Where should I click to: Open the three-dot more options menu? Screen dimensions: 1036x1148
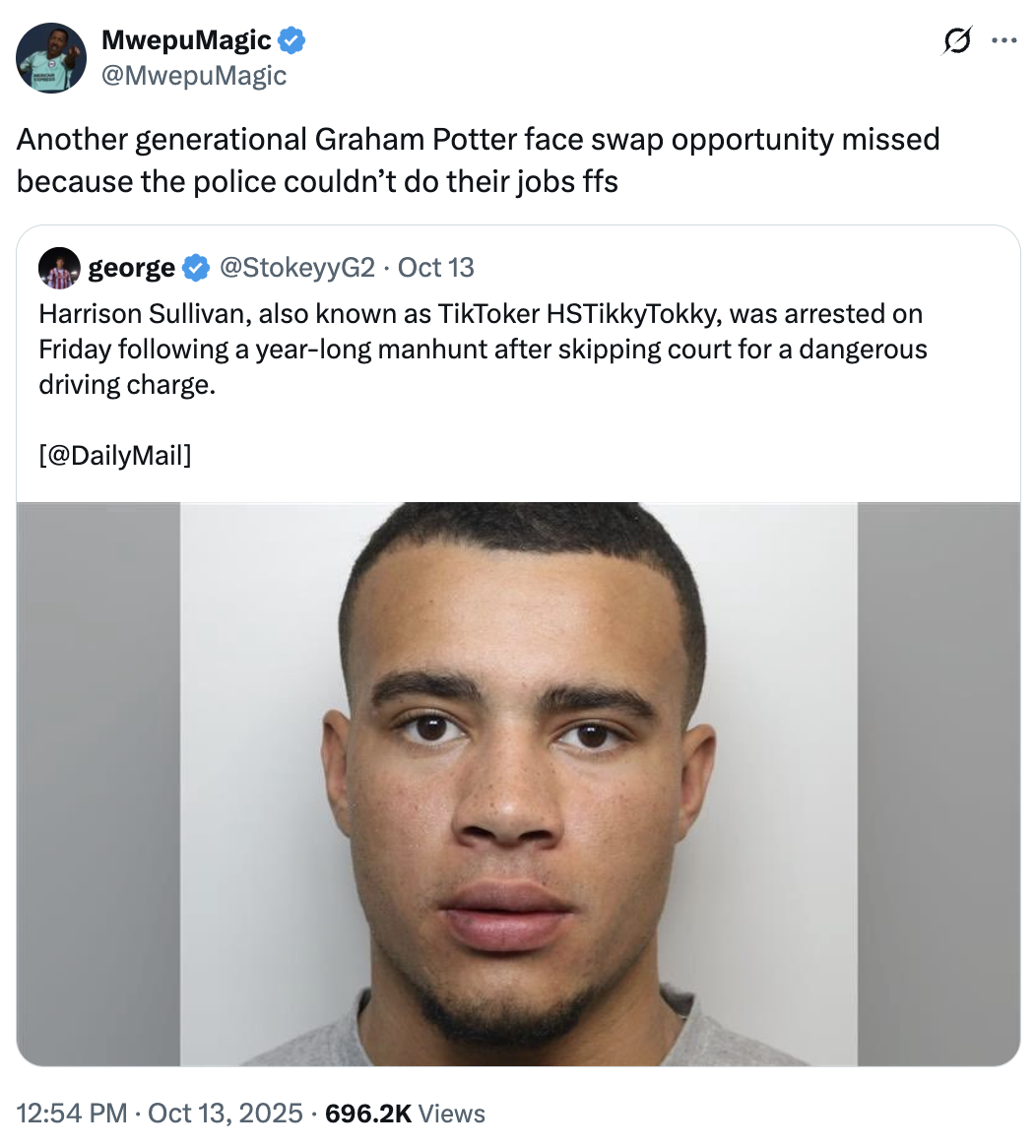(x=1004, y=41)
